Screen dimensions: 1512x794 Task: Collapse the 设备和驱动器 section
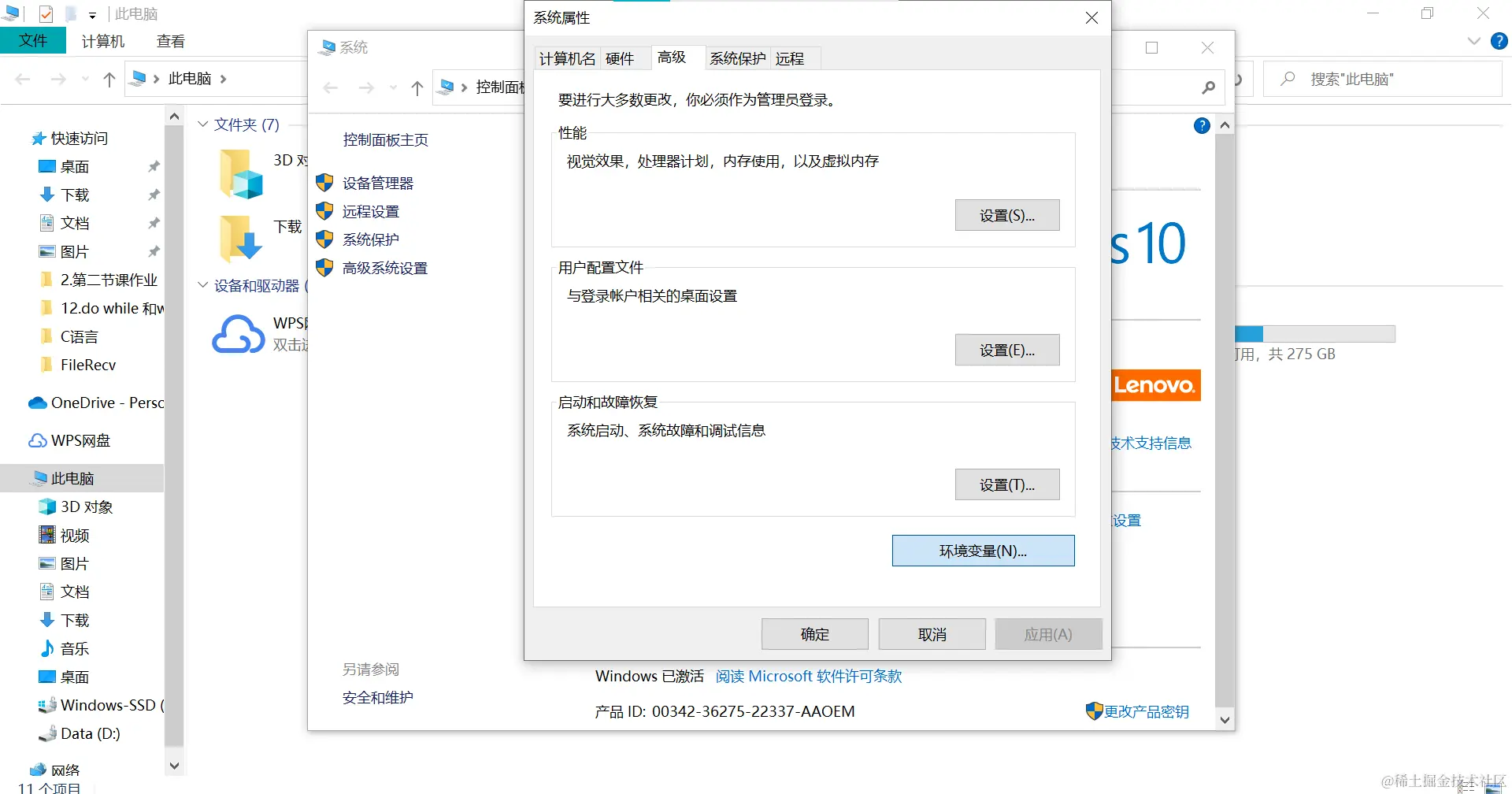(202, 285)
